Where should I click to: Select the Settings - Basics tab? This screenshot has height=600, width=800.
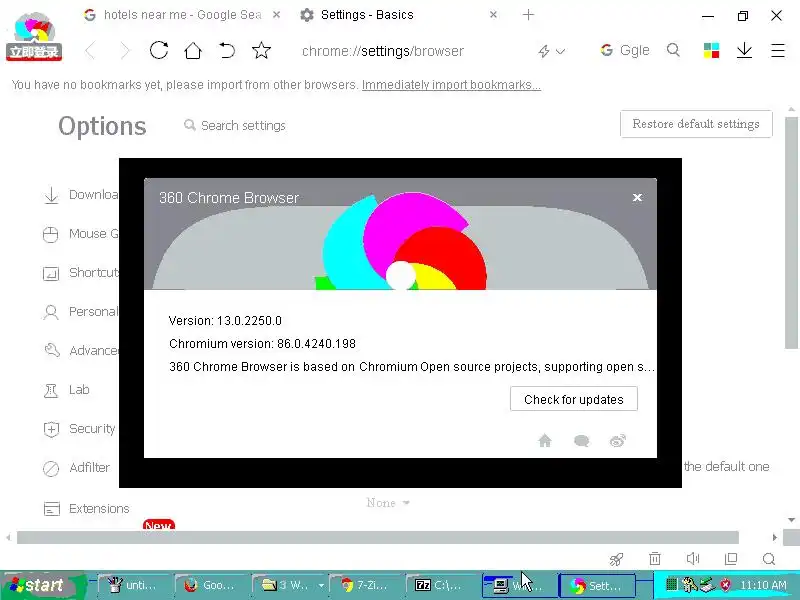point(367,15)
